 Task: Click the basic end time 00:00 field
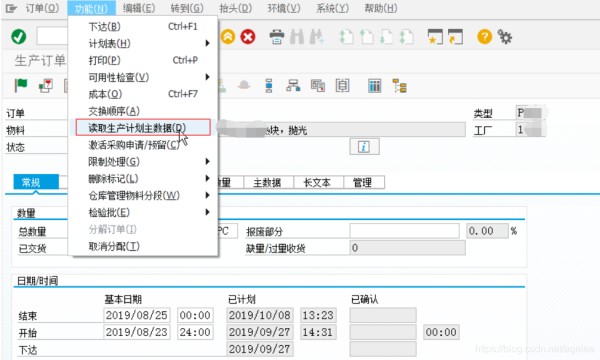(195, 315)
